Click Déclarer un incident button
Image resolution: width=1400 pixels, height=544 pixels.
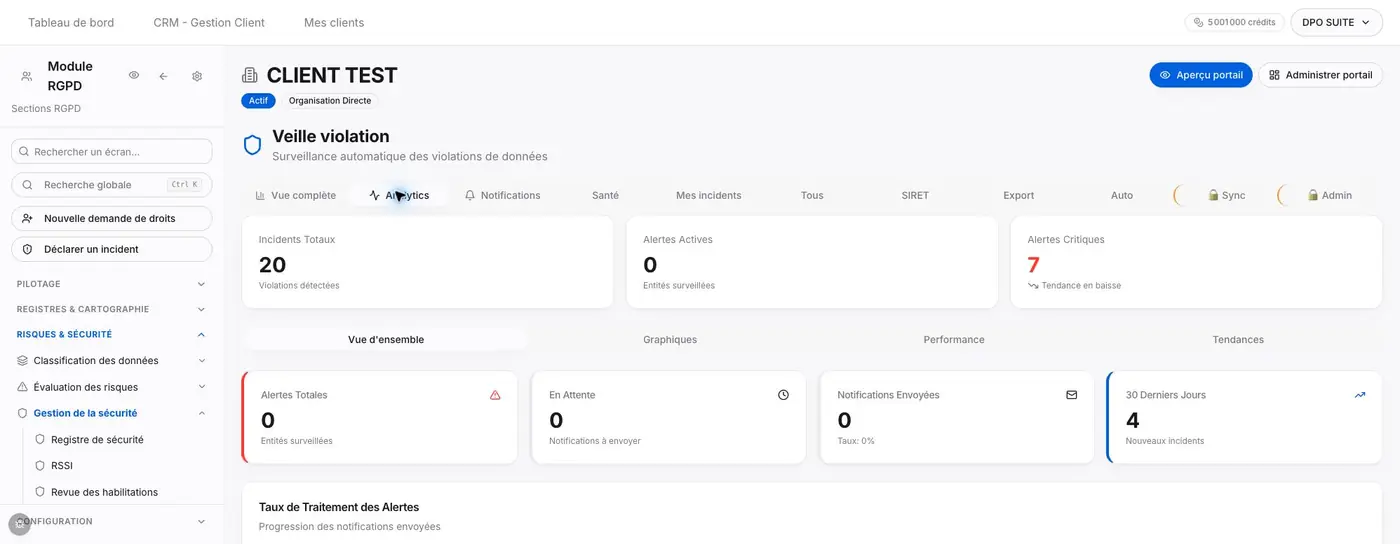tap(112, 249)
